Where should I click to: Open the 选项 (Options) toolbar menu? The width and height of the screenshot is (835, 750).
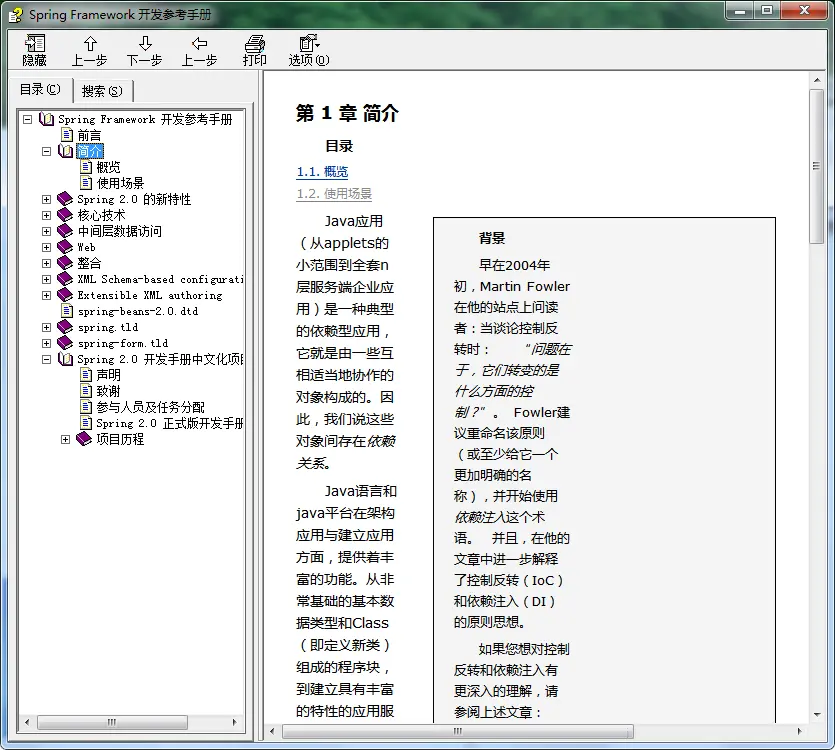[308, 50]
